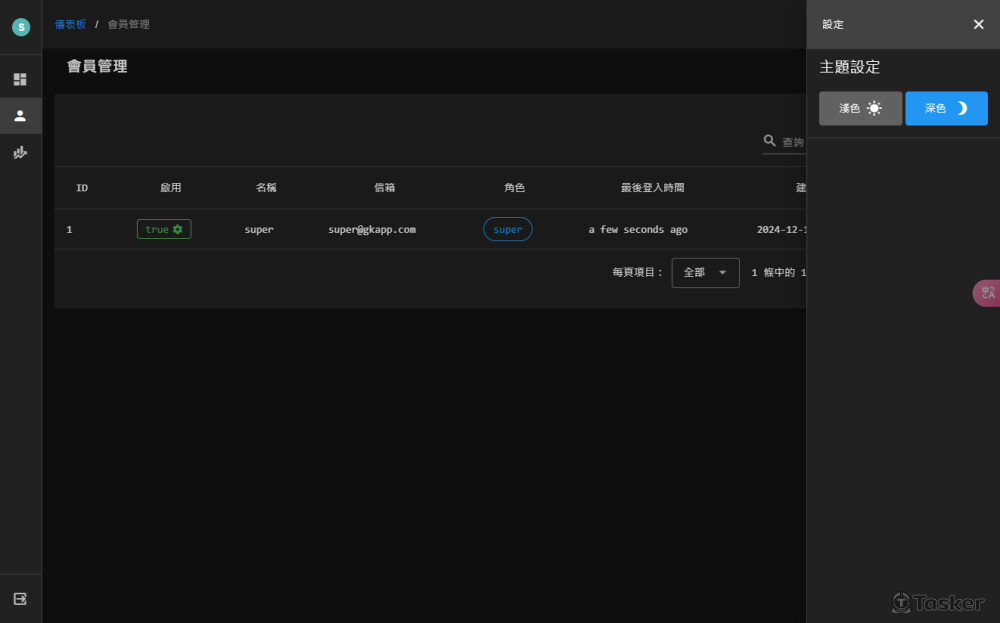Open the 每頁項目 '全部' dropdown
Viewport: 1000px width, 623px height.
point(705,272)
